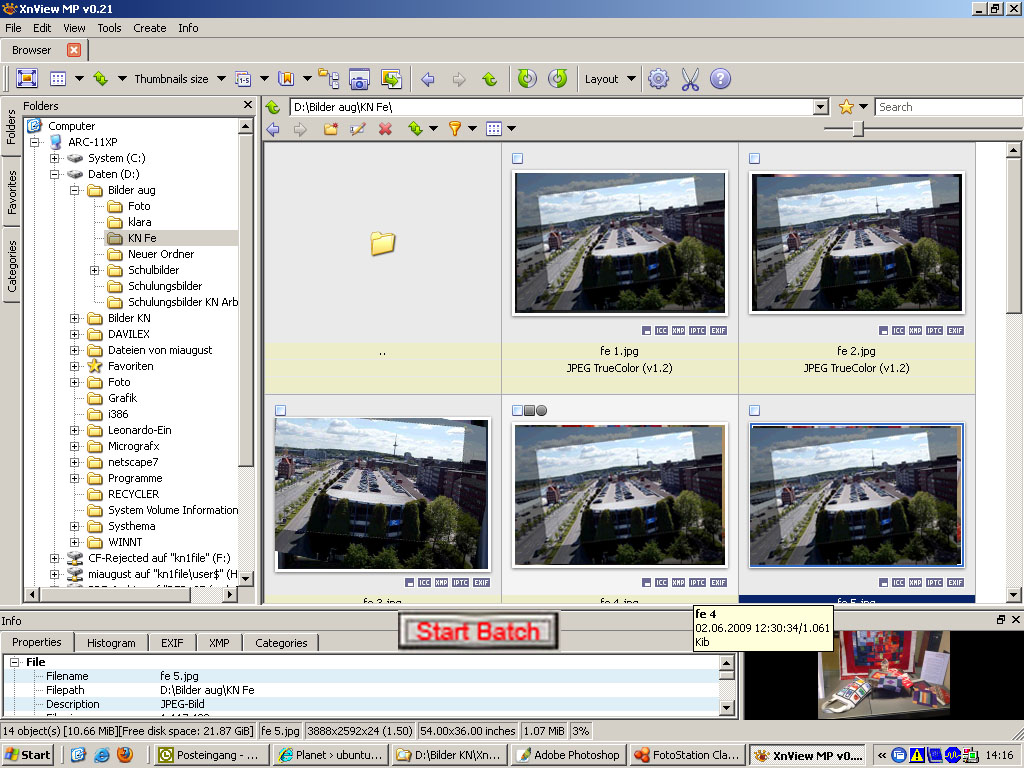
Task: Click the browser toolbar back arrow
Action: coord(273,129)
